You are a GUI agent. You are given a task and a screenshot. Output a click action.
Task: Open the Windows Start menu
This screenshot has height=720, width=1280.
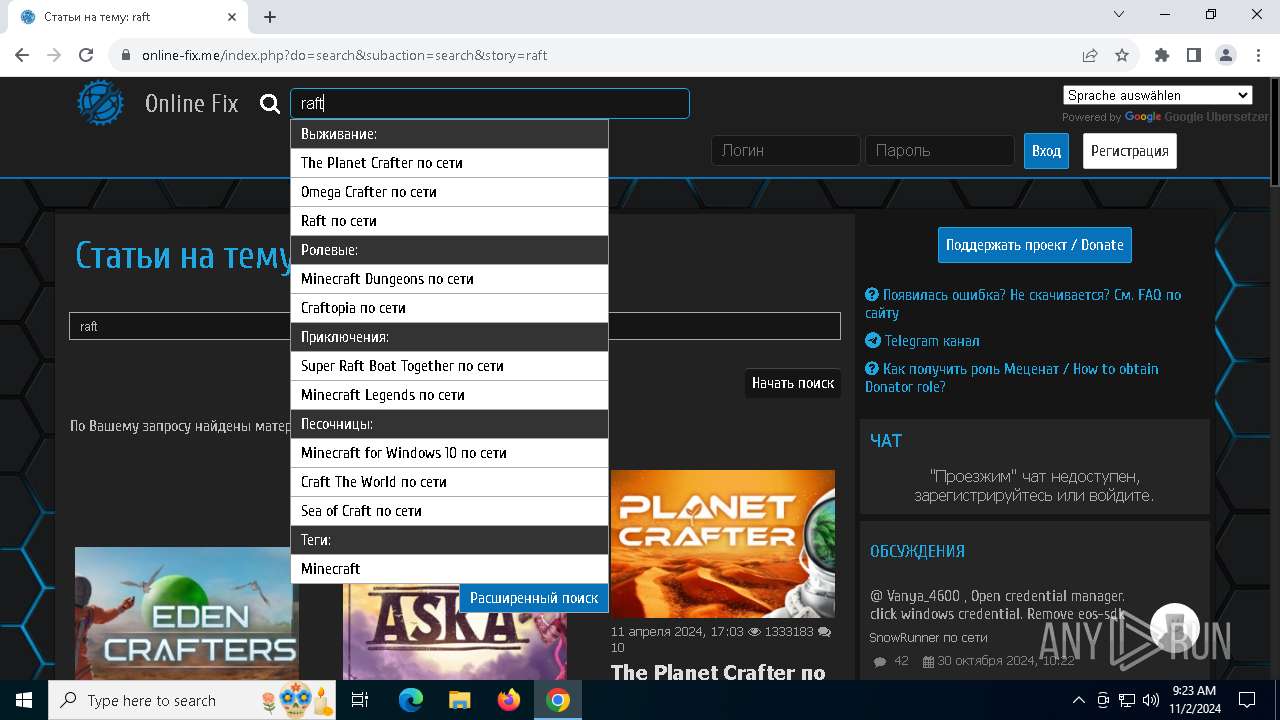24,700
